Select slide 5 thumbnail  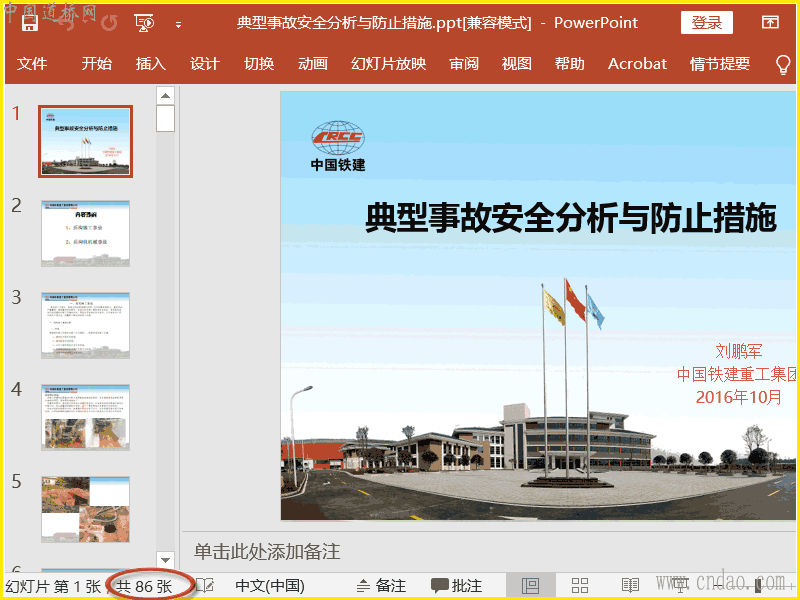pos(85,509)
